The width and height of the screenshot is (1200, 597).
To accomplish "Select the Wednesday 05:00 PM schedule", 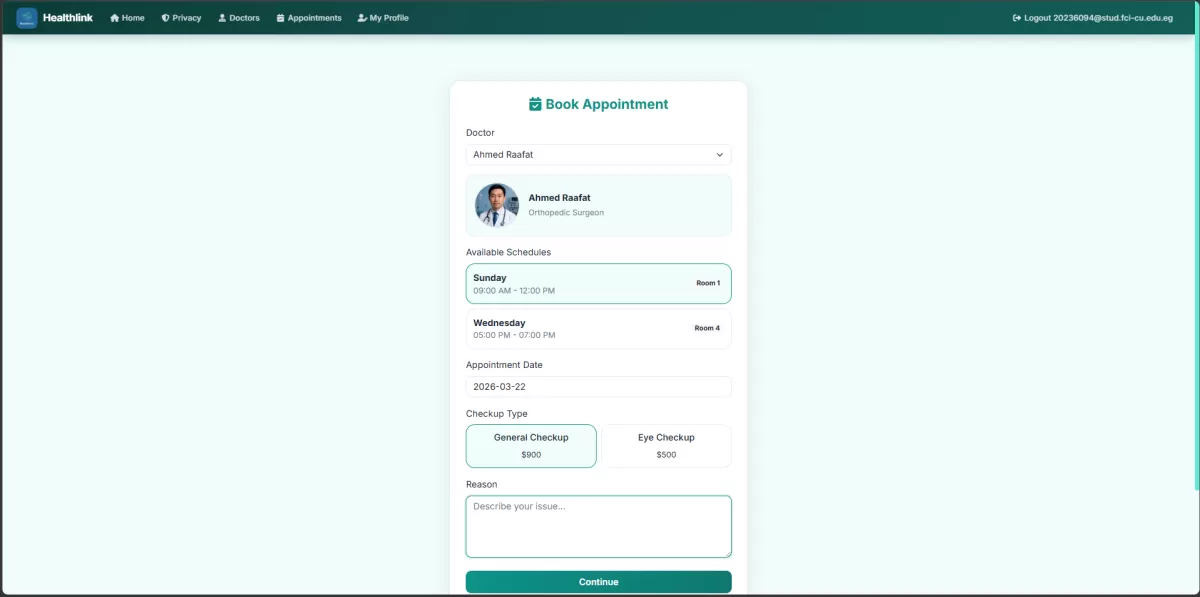I will 598,329.
